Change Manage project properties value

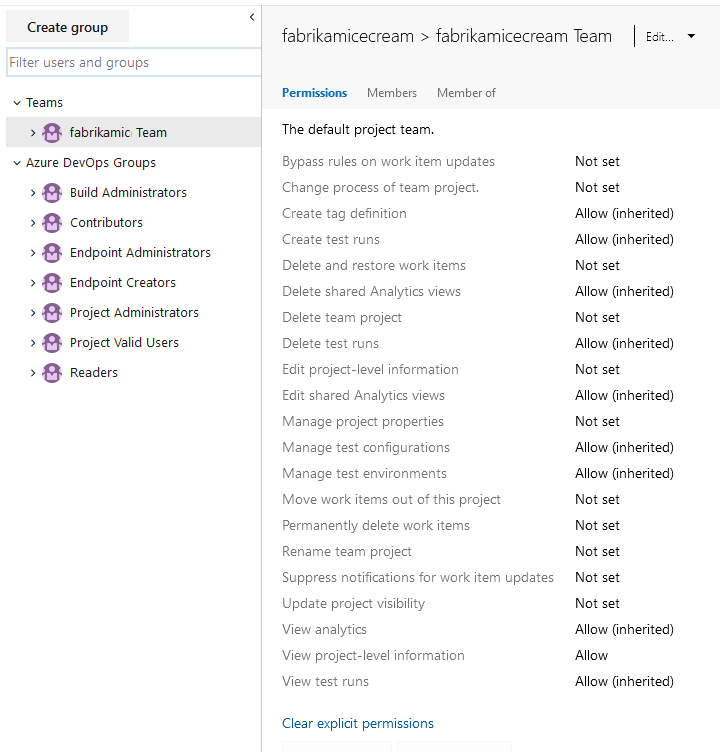tap(597, 421)
